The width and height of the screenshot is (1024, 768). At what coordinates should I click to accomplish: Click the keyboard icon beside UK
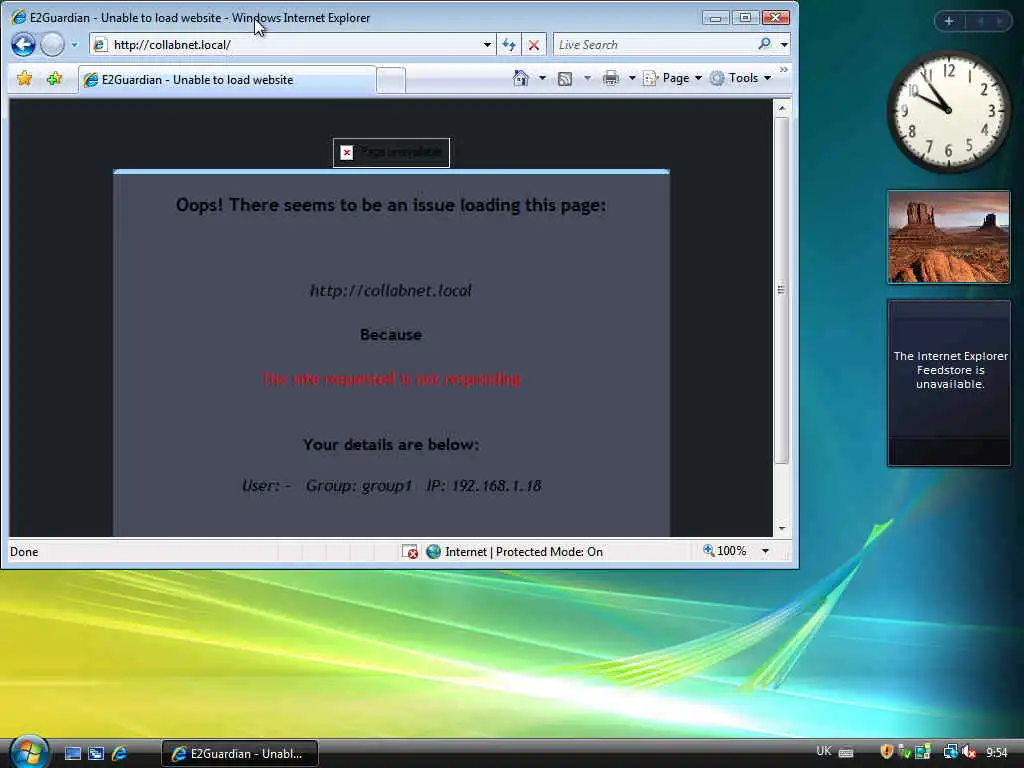pyautogui.click(x=846, y=753)
